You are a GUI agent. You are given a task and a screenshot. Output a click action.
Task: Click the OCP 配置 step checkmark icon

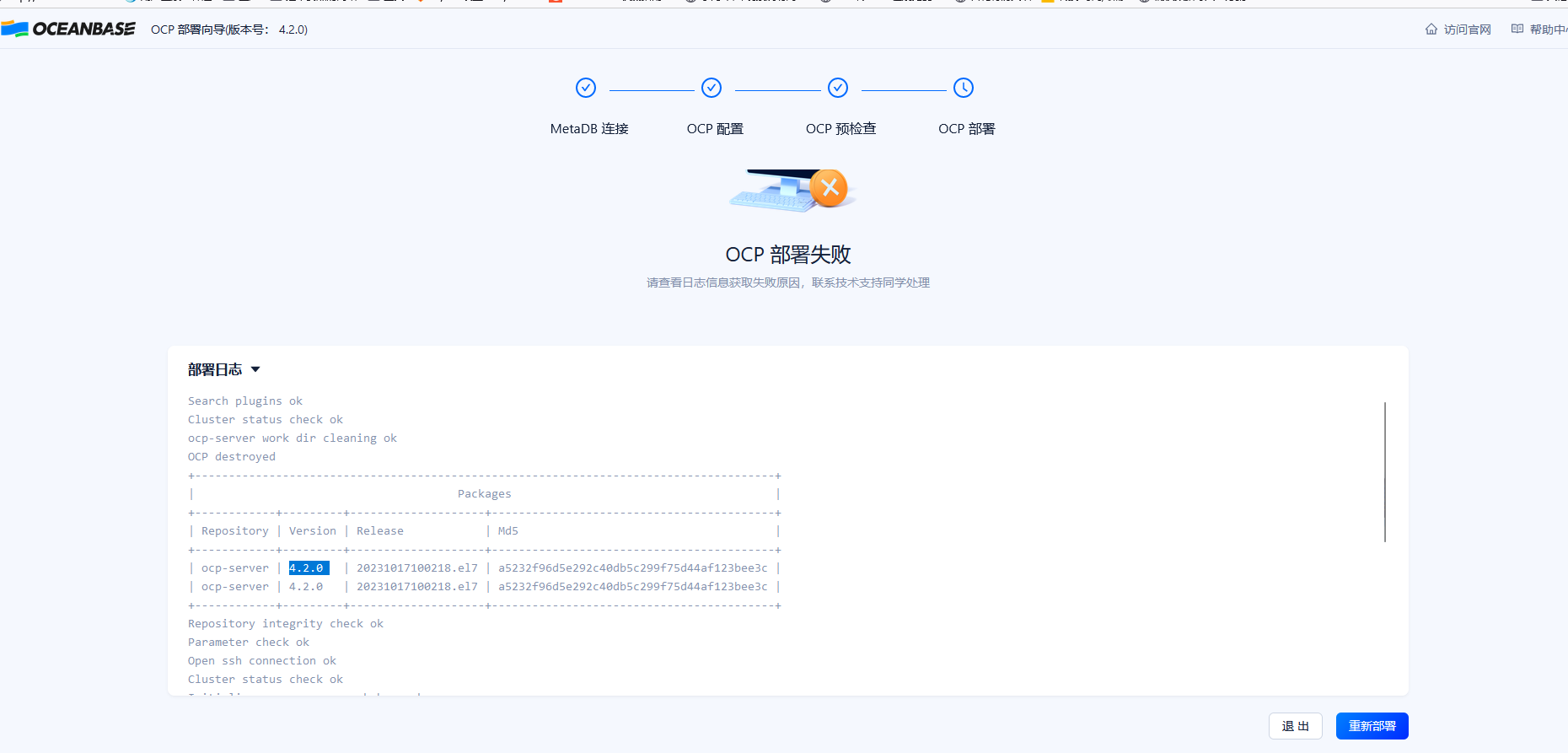coord(712,88)
